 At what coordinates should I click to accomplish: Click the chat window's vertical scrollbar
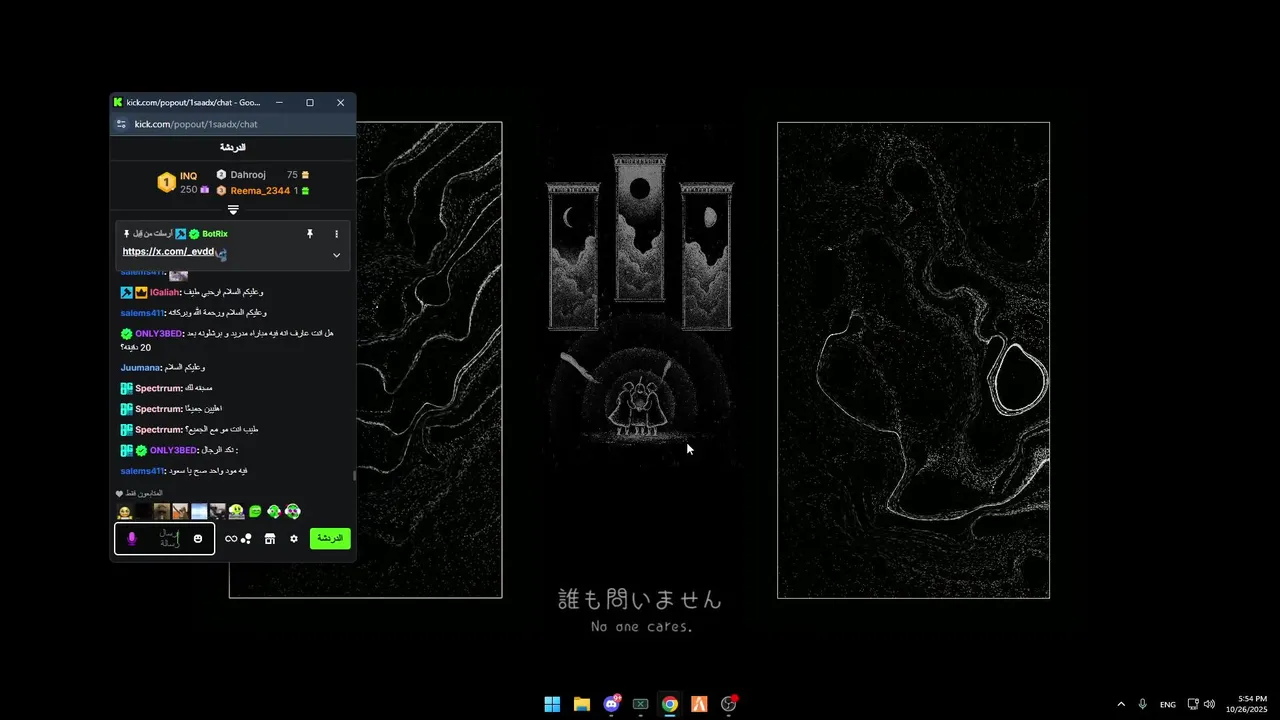(x=354, y=475)
